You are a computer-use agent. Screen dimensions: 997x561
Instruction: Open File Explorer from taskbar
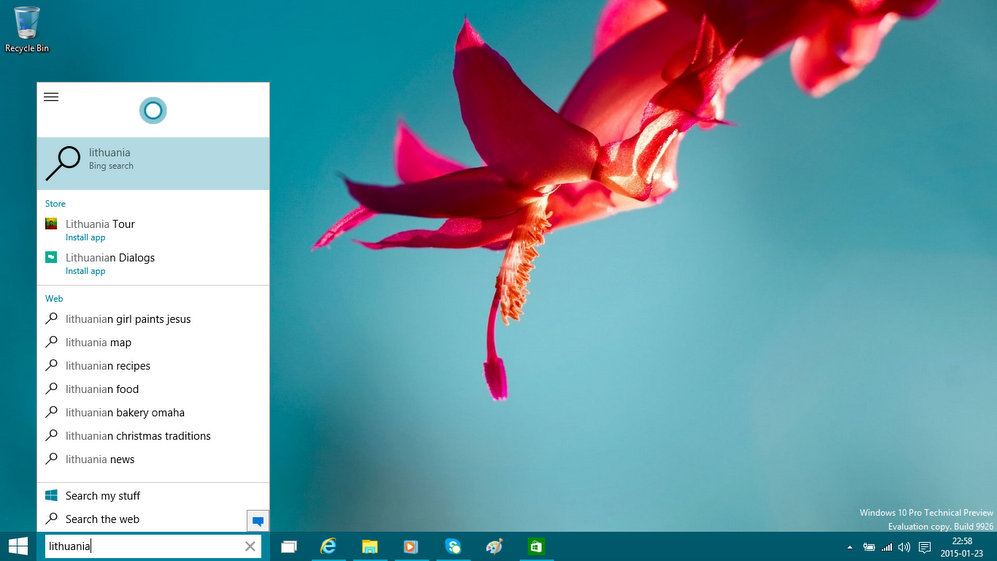click(x=370, y=547)
